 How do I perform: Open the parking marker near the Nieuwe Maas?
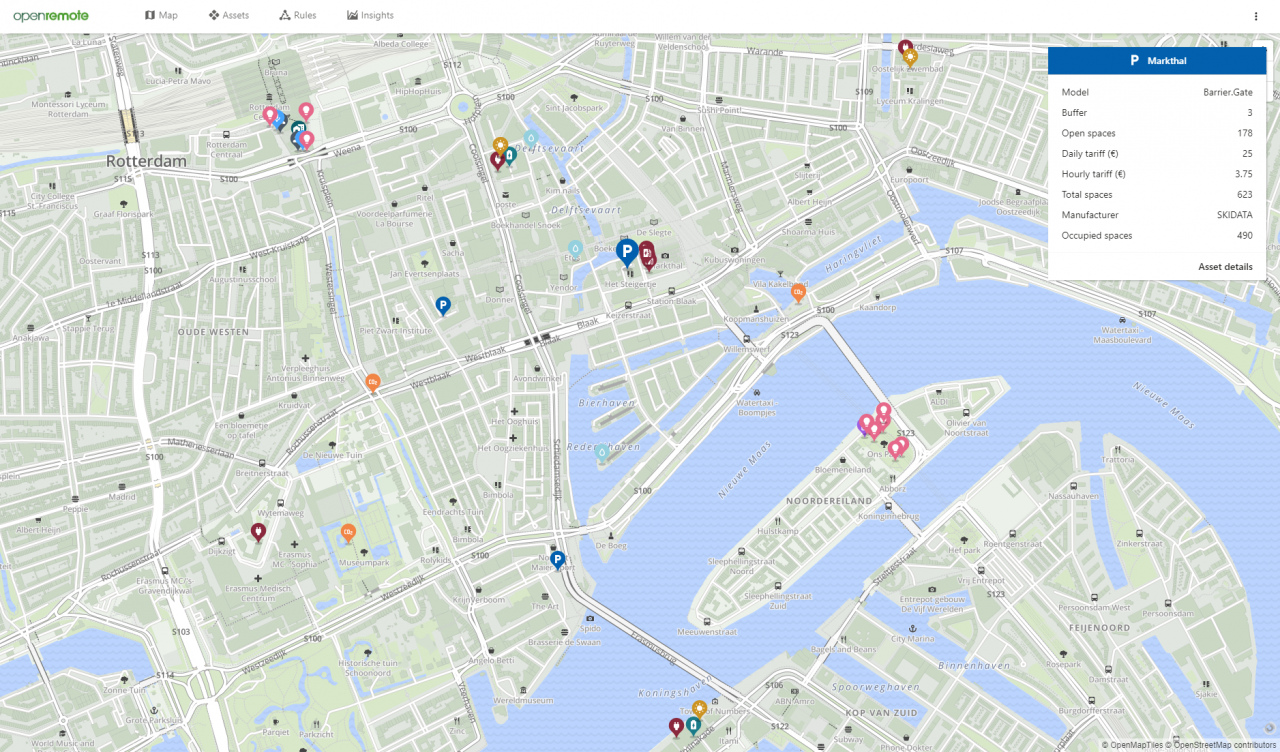(557, 559)
